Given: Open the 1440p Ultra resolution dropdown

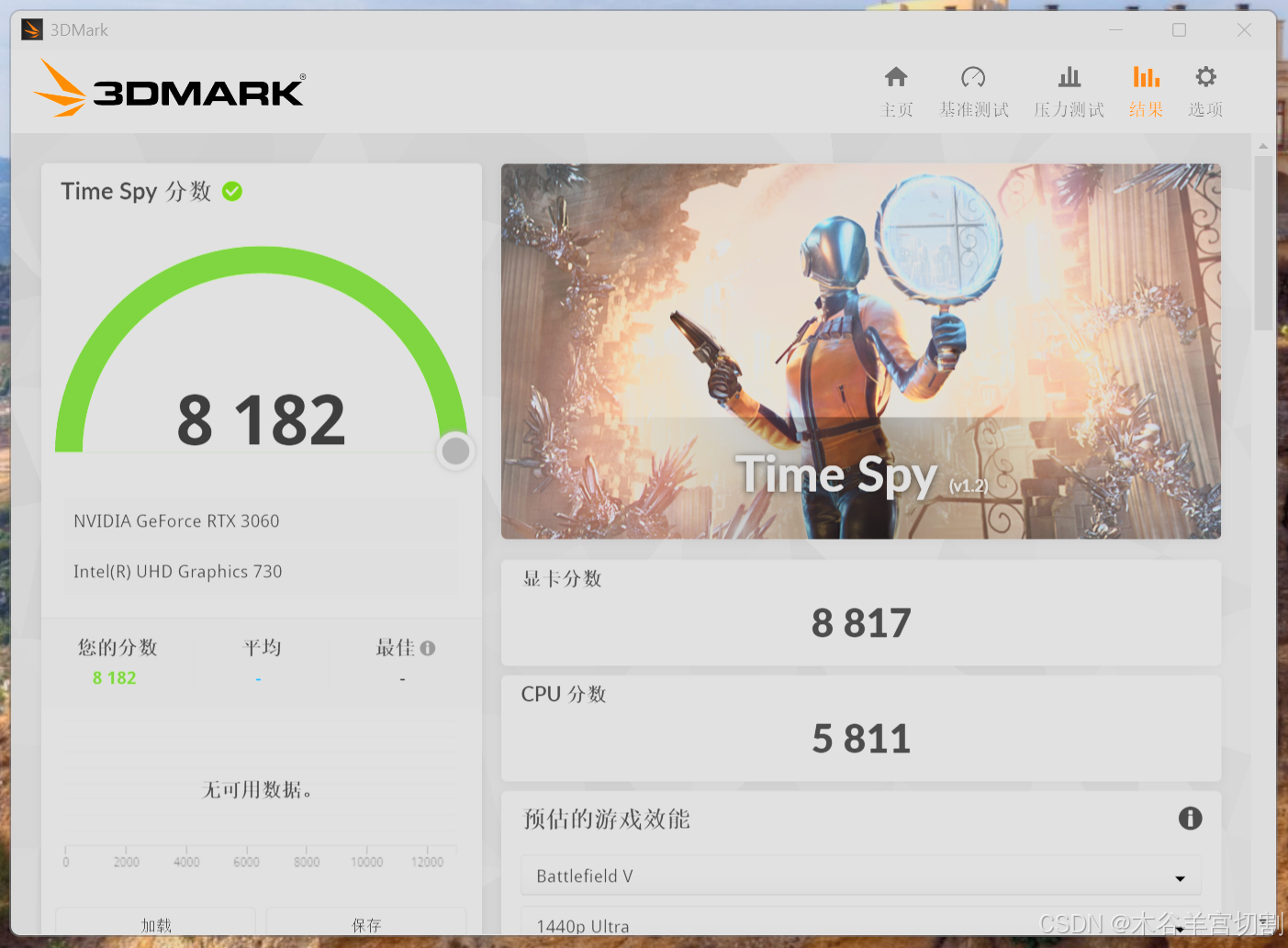Looking at the screenshot, I should [861, 922].
